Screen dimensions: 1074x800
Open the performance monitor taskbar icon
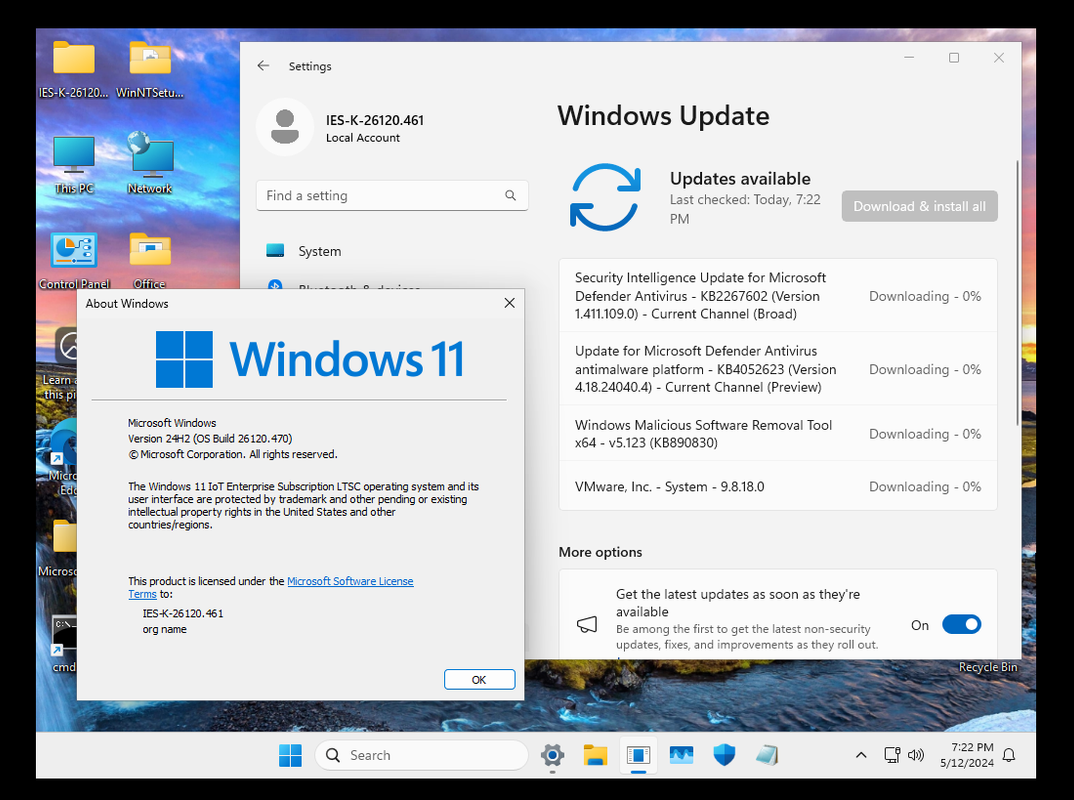coord(682,755)
